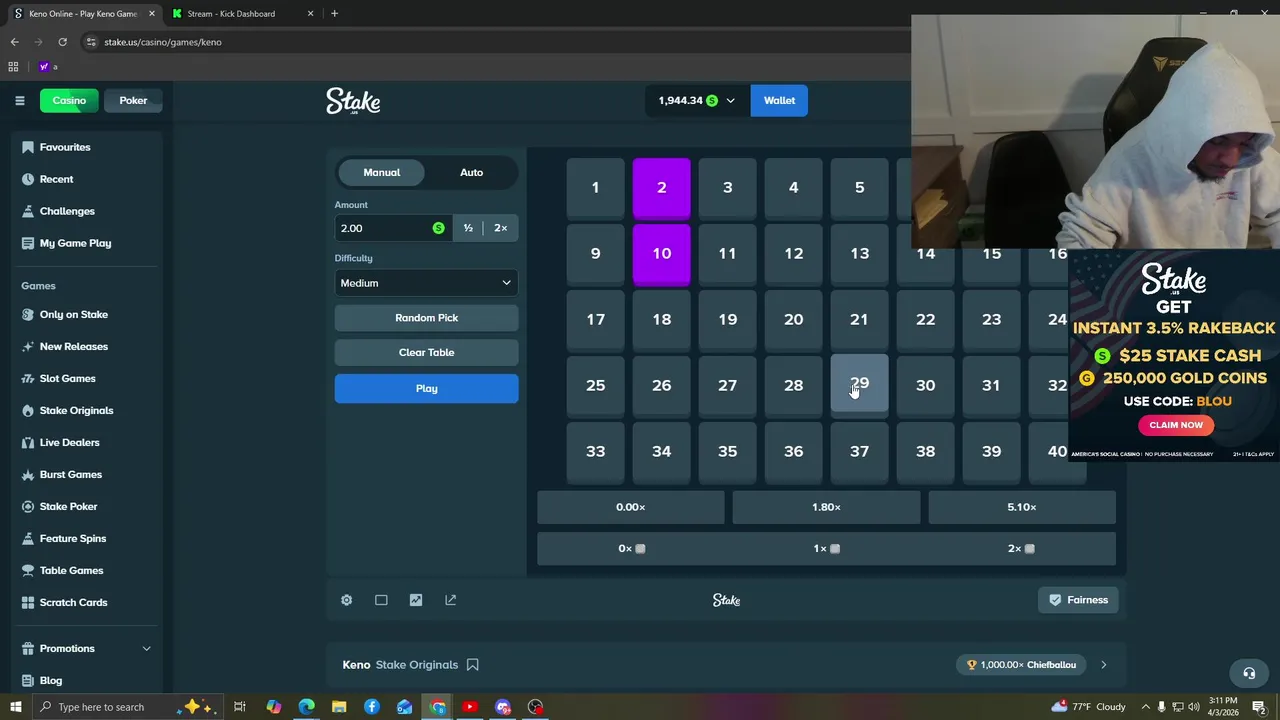The height and width of the screenshot is (720, 1280).
Task: Expand the balance currency dropdown
Action: coord(730,100)
